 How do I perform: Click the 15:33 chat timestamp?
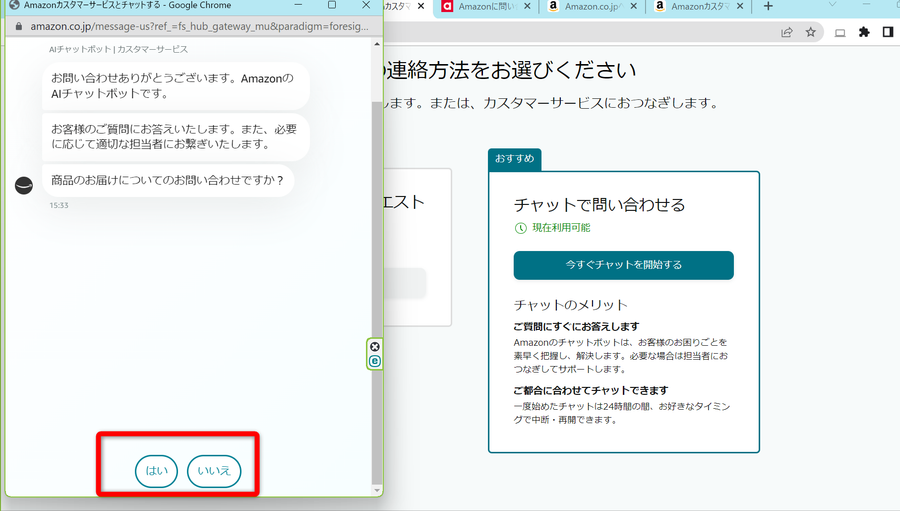click(x=59, y=205)
